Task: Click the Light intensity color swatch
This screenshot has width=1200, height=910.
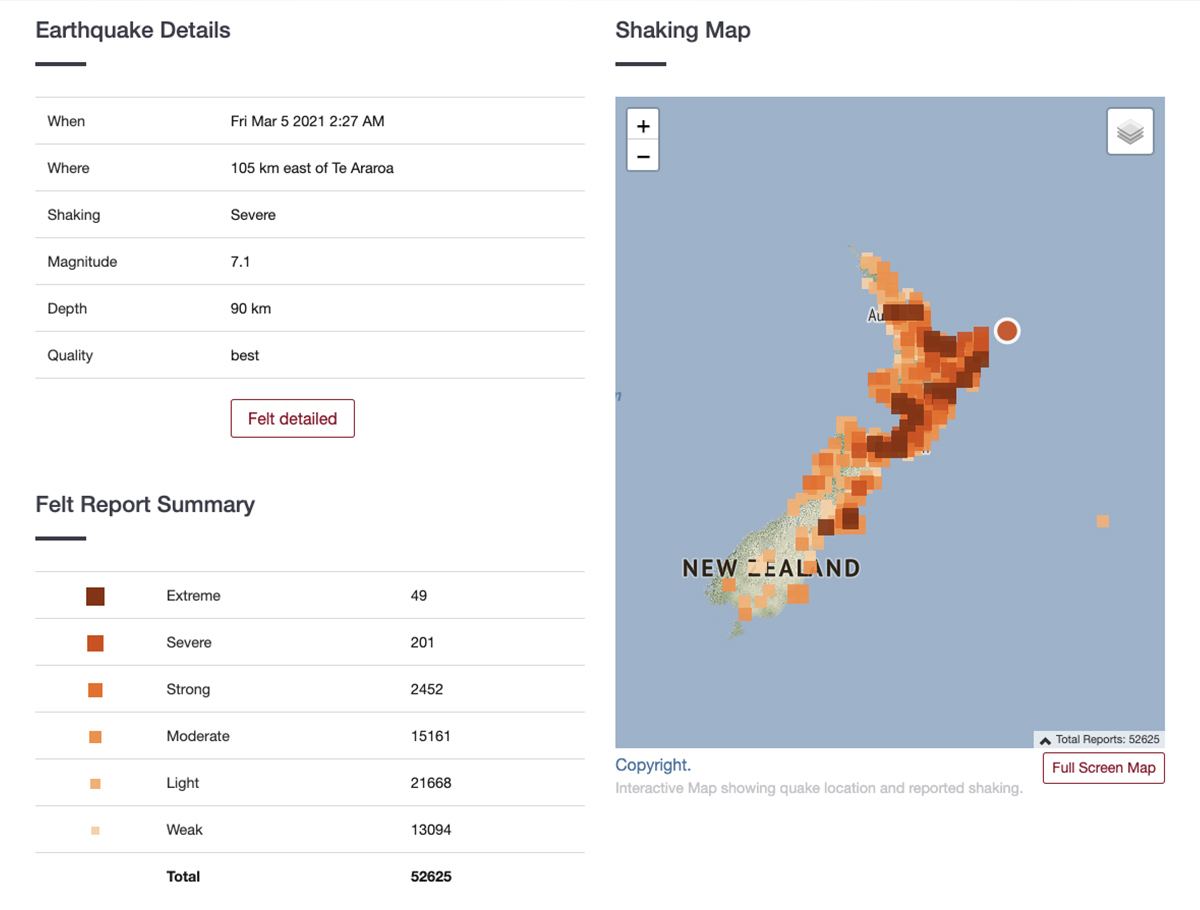Action: [x=95, y=784]
